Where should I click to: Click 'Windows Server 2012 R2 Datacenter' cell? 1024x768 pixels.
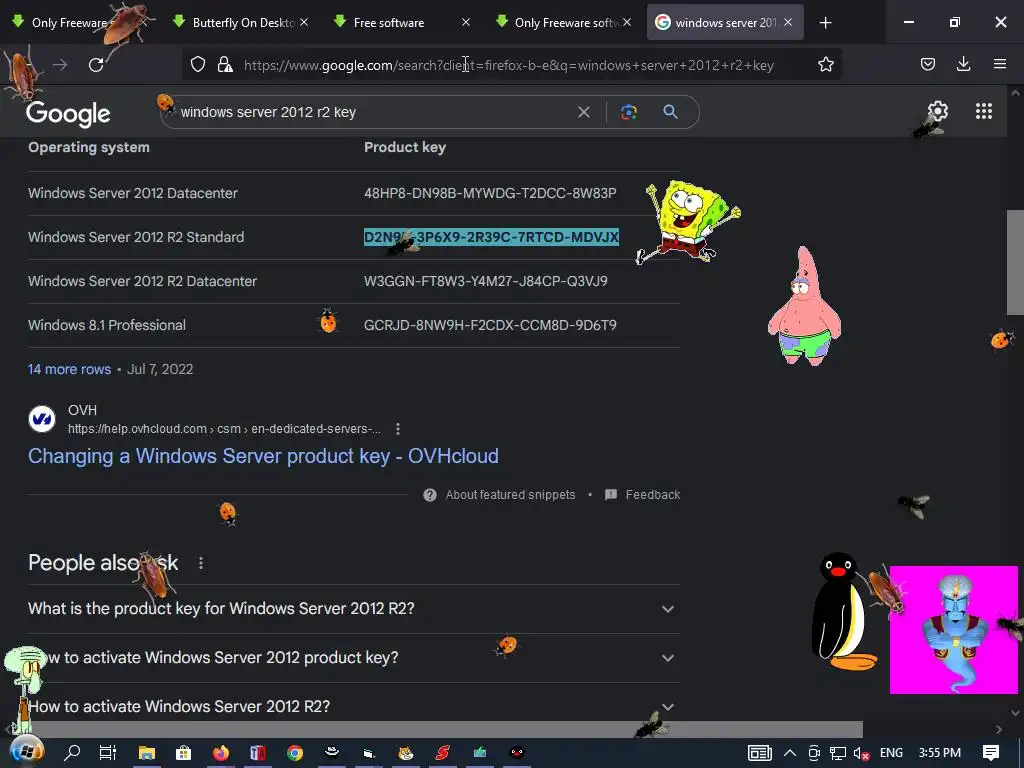142,281
